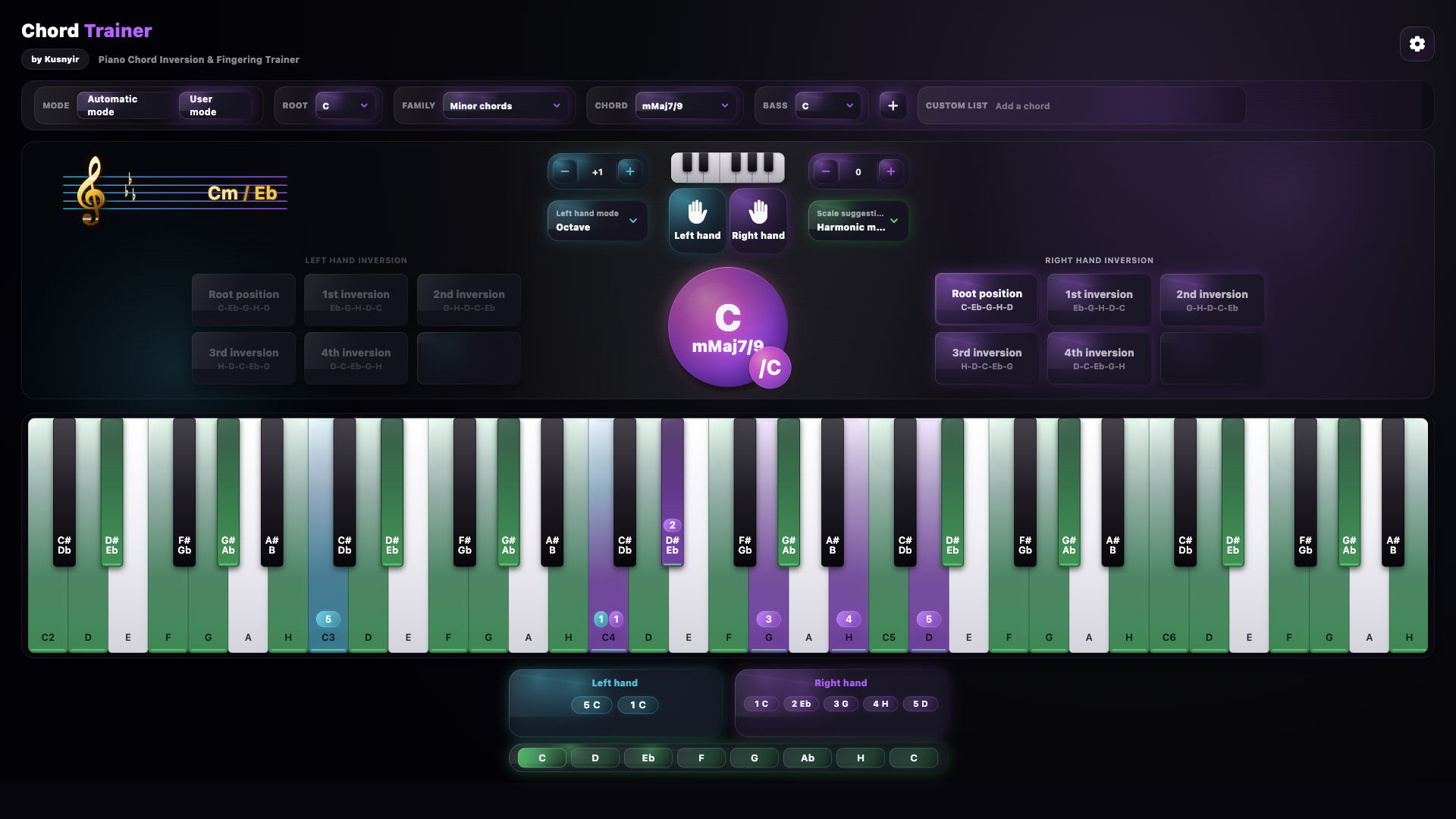Click the 2 Eb right hand fingering chip
This screenshot has height=819, width=1456.
801,704
